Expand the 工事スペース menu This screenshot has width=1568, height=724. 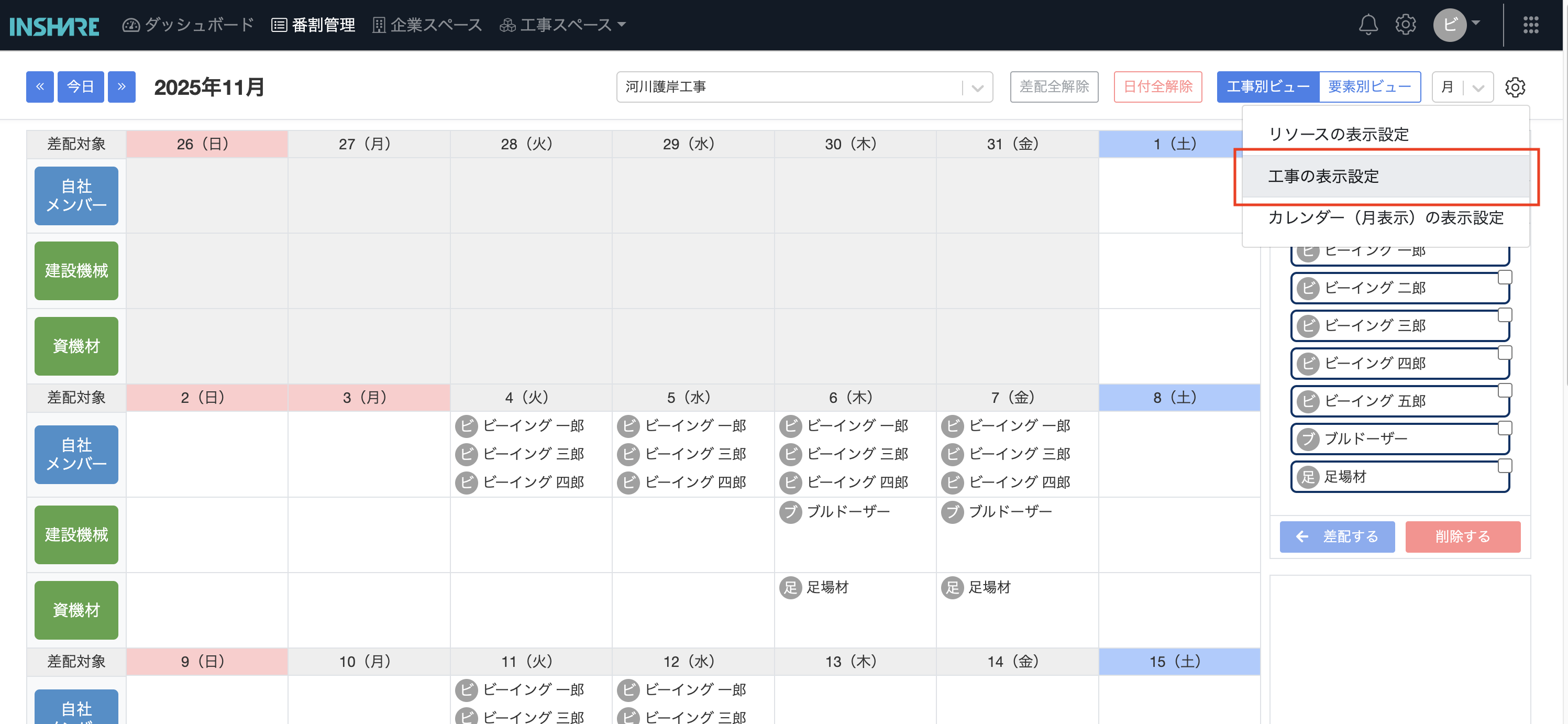[x=563, y=25]
